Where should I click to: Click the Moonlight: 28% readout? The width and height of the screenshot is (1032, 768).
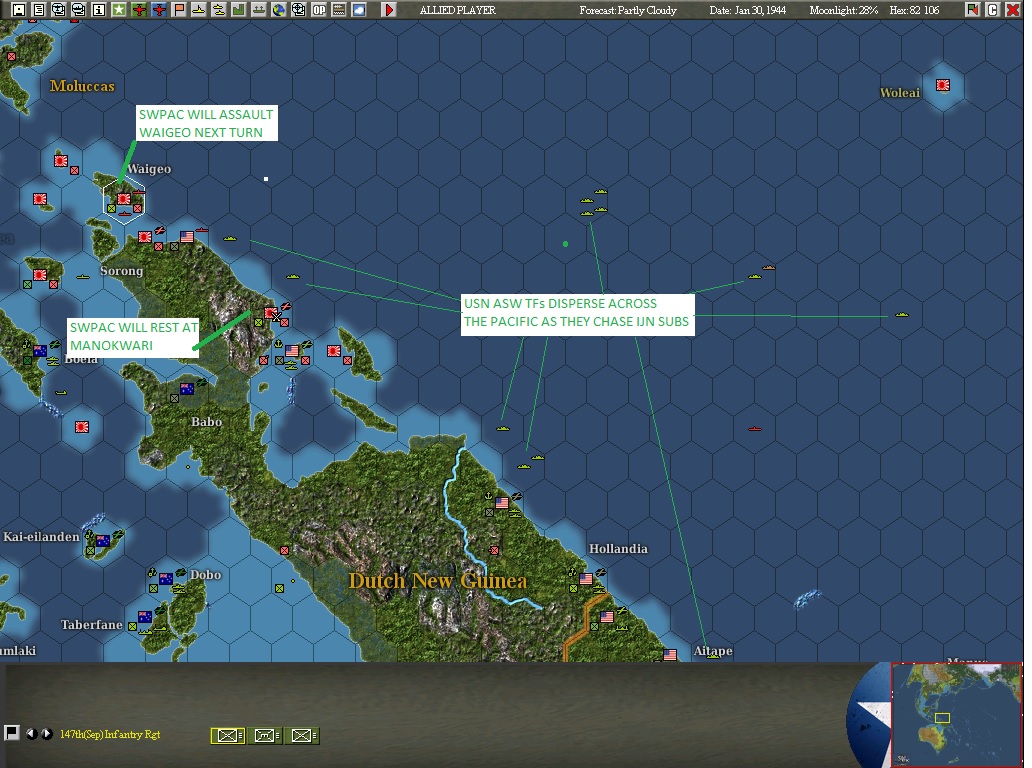pyautogui.click(x=844, y=11)
